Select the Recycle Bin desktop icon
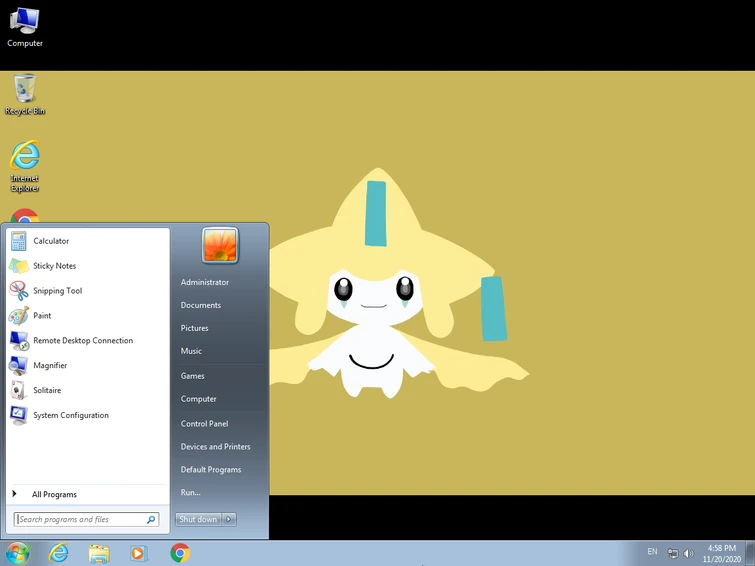The image size is (755, 566). coord(25,95)
